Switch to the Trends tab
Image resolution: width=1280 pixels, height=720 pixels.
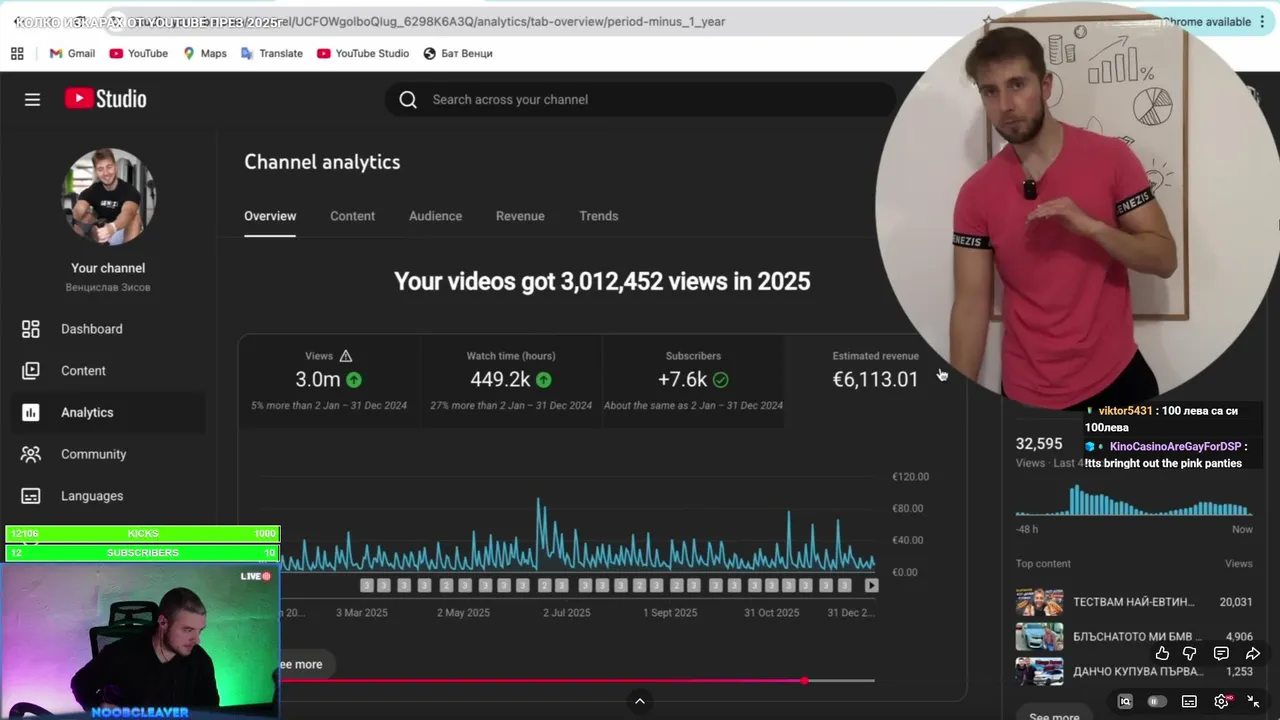pyautogui.click(x=599, y=216)
